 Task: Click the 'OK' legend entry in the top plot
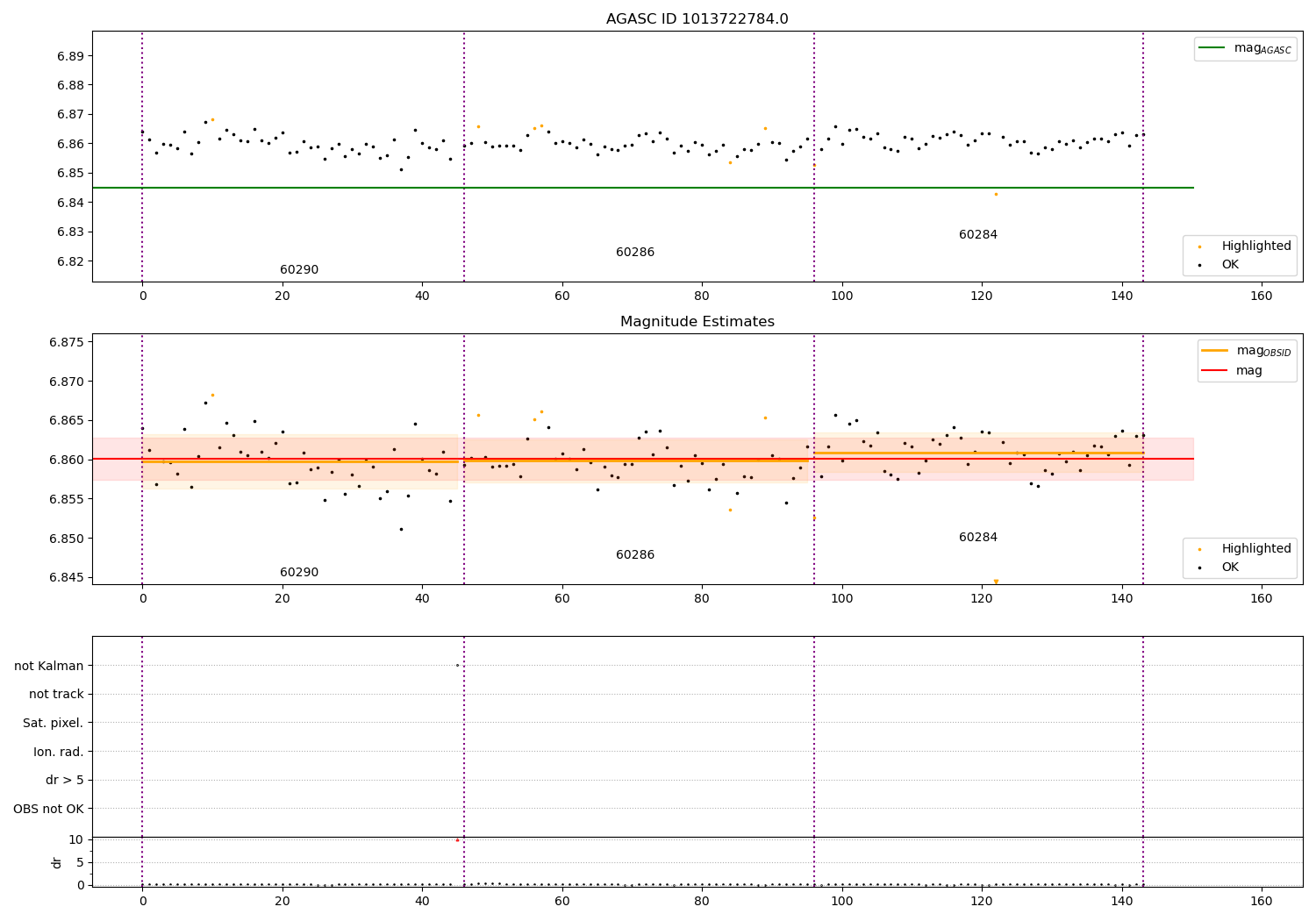pyautogui.click(x=1219, y=264)
